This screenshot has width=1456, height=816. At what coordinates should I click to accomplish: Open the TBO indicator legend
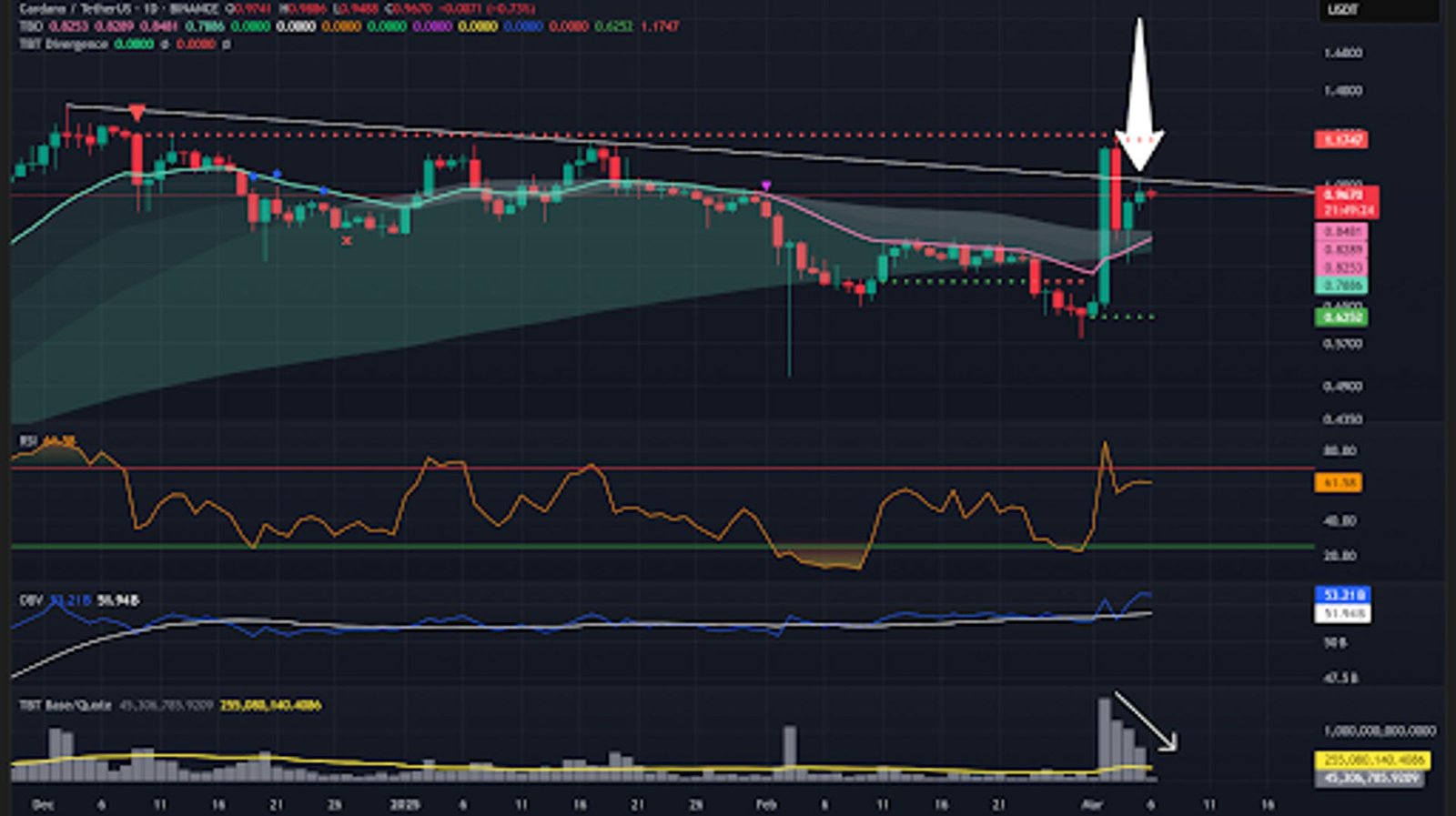point(31,26)
